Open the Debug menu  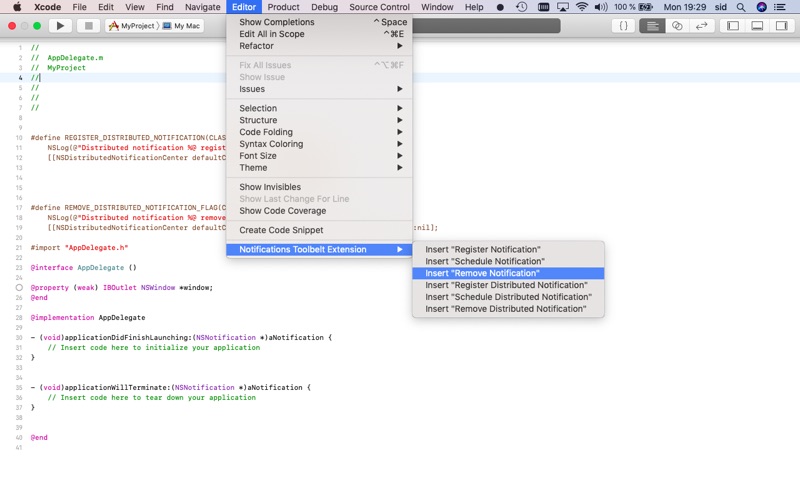pos(324,7)
